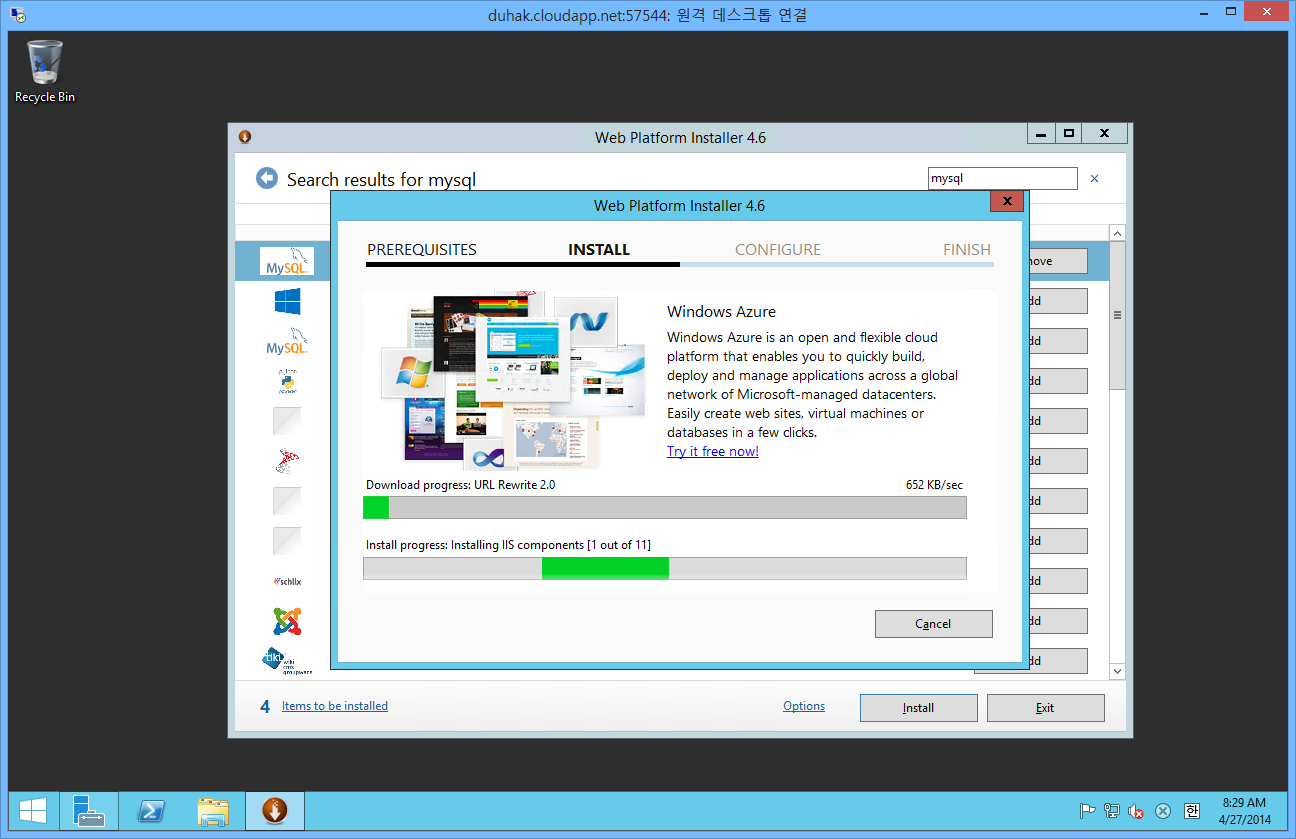Image resolution: width=1296 pixels, height=839 pixels.
Task: Close the install progress dialog
Action: (1007, 201)
